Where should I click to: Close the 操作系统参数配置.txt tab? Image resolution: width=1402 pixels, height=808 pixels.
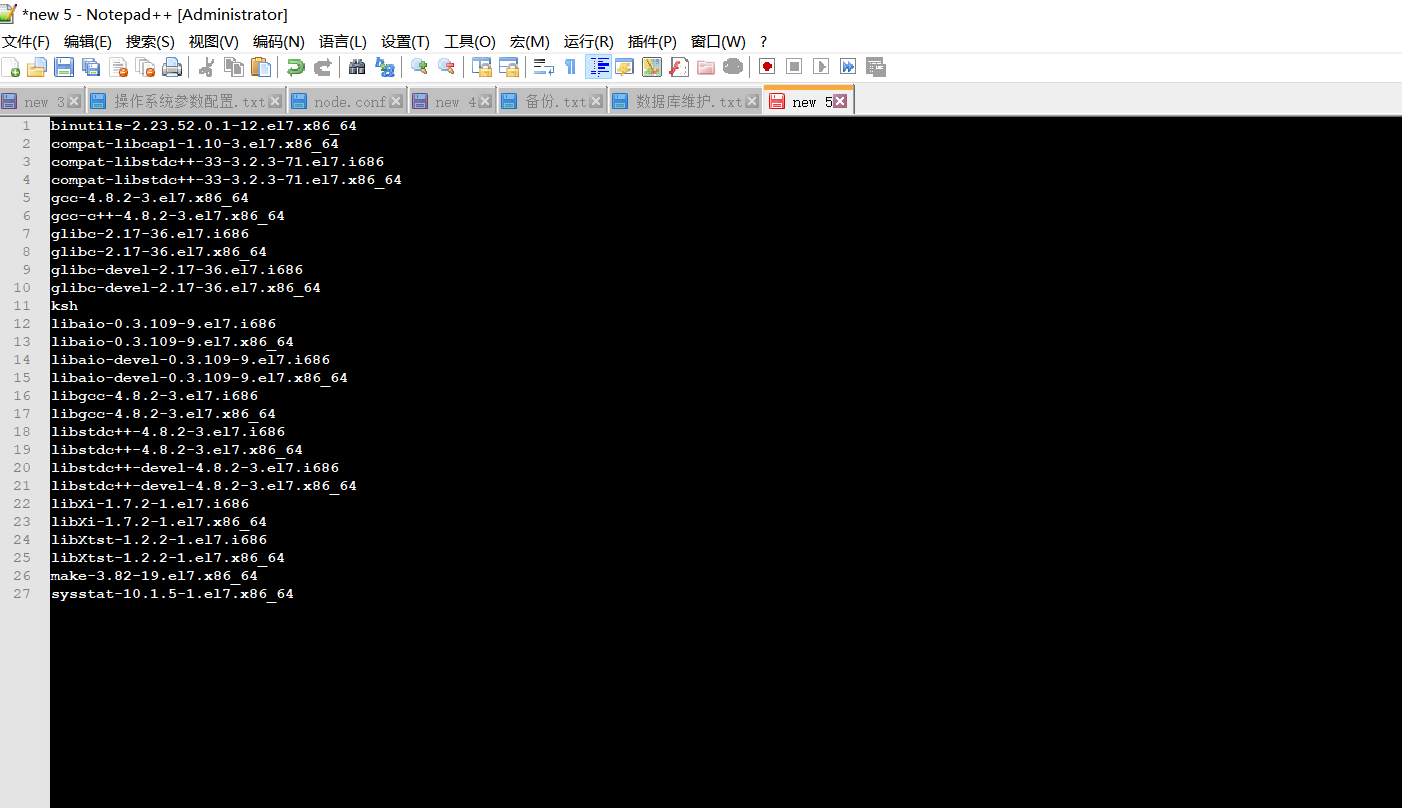click(275, 101)
